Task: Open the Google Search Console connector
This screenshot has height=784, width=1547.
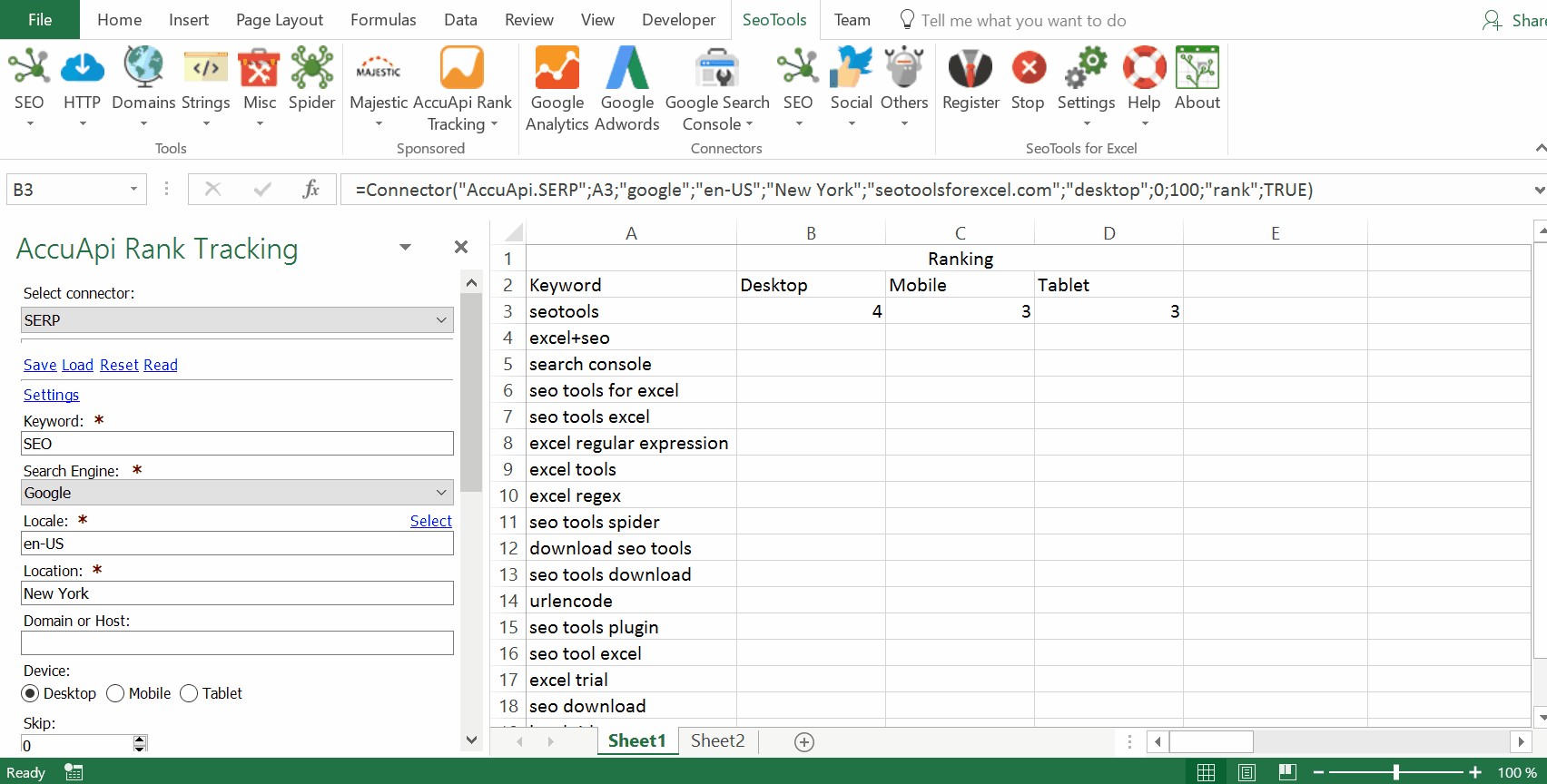Action: [717, 89]
